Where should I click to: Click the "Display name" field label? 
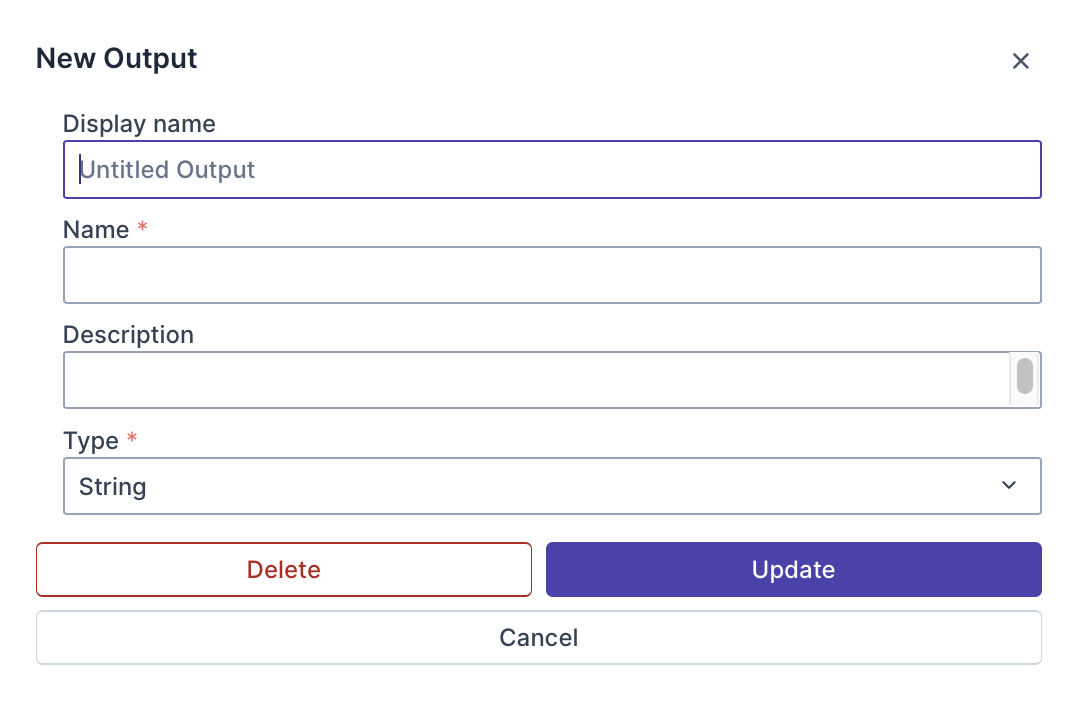[x=139, y=124]
